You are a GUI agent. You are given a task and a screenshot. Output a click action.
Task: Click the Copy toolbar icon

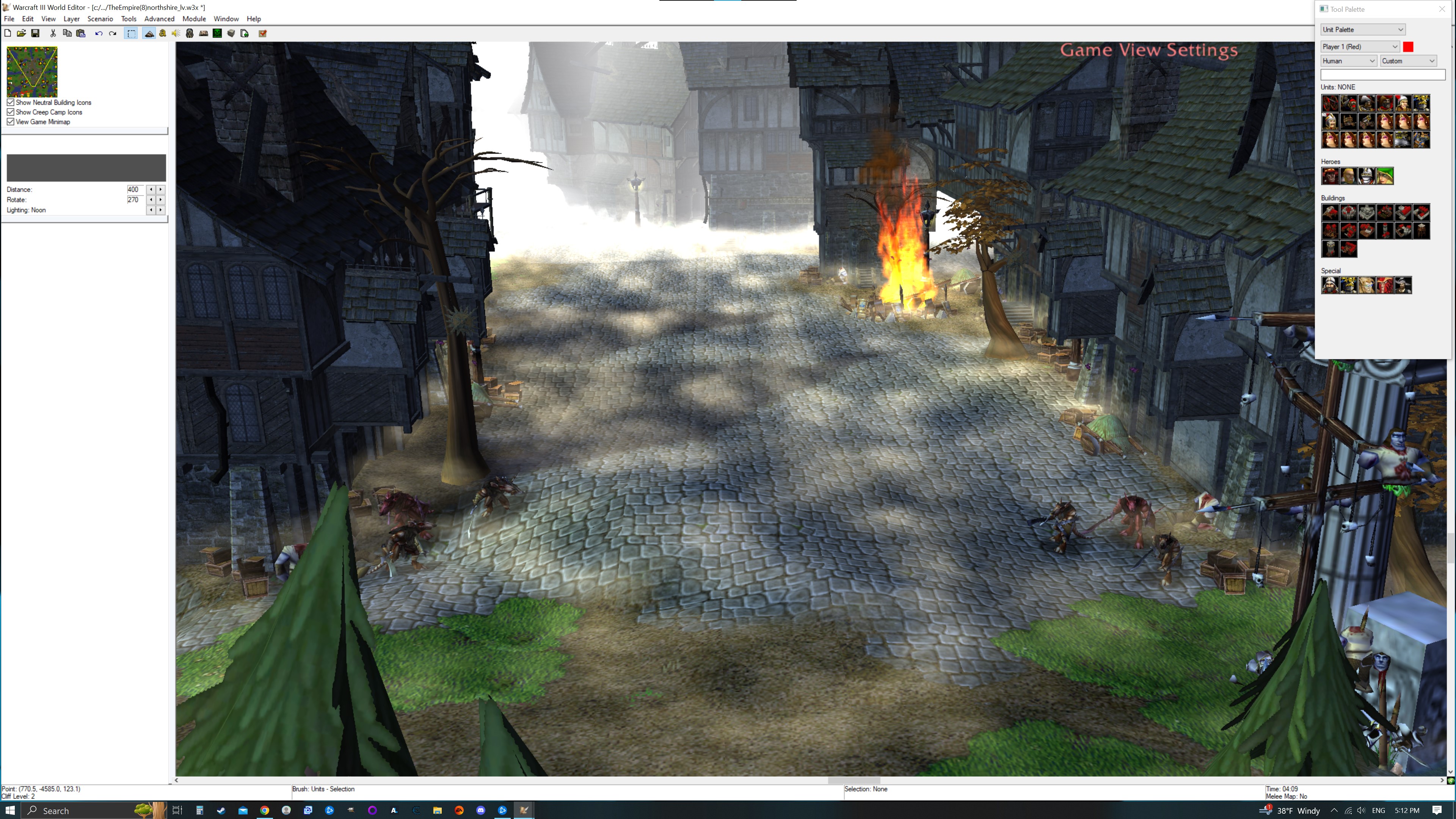coord(67,33)
